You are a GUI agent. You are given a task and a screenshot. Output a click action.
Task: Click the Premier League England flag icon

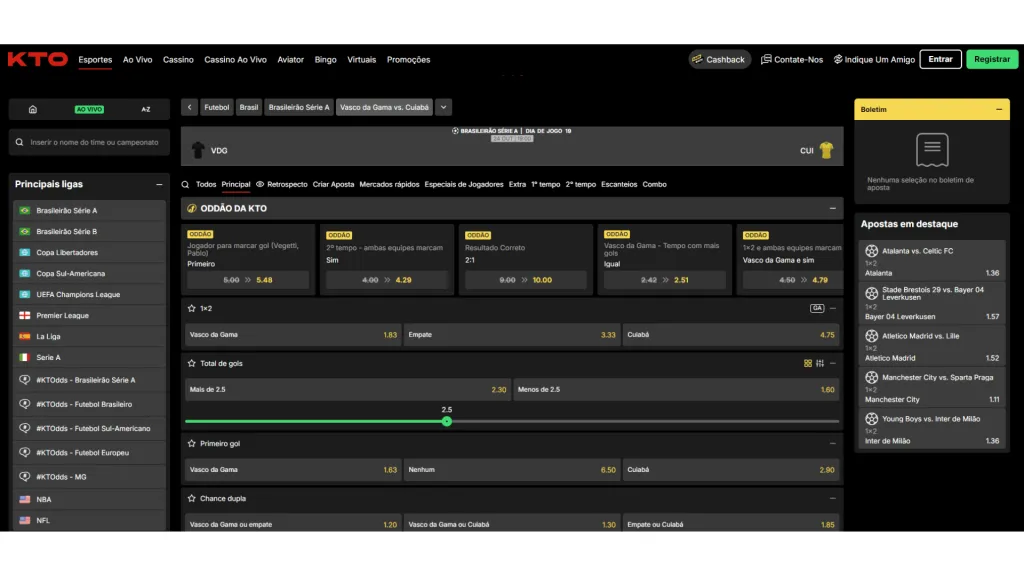click(x=25, y=315)
